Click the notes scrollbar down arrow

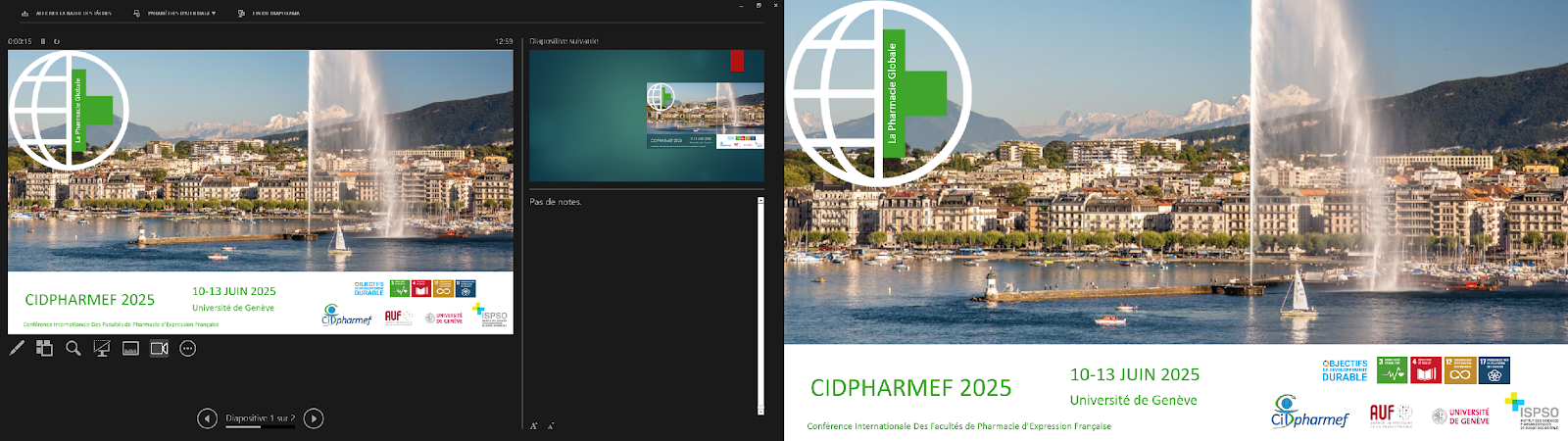tap(760, 412)
